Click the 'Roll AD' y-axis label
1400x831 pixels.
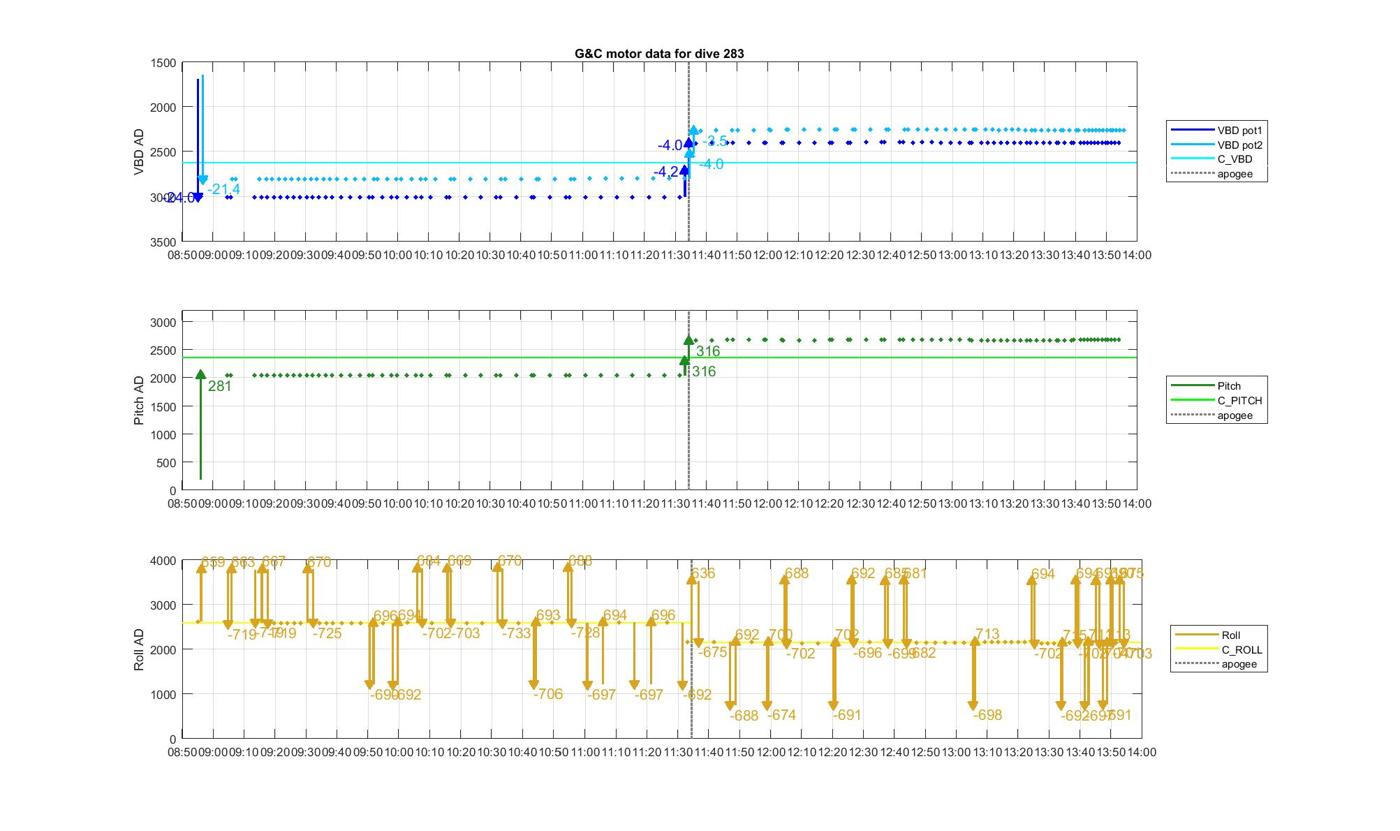pyautogui.click(x=139, y=649)
